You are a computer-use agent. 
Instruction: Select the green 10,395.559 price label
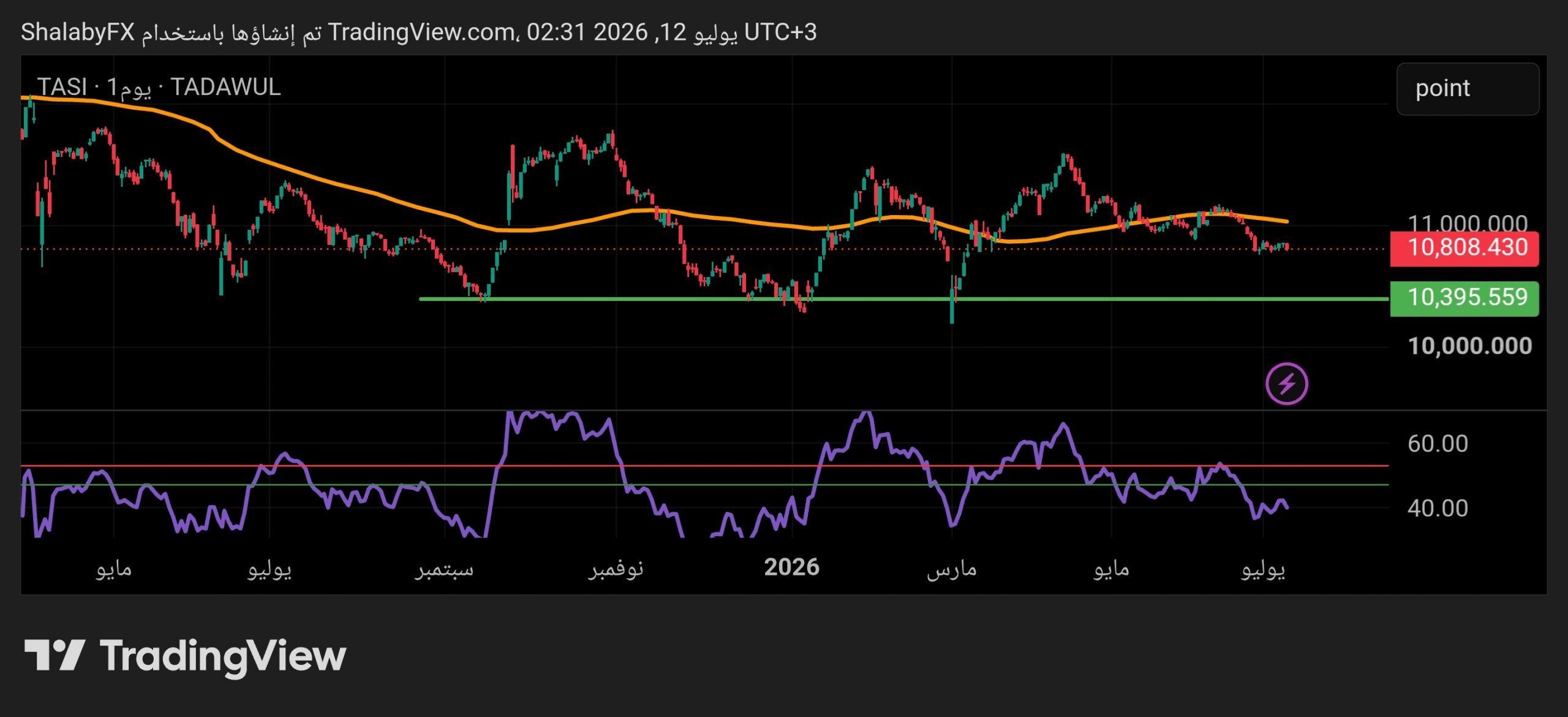click(x=1464, y=298)
